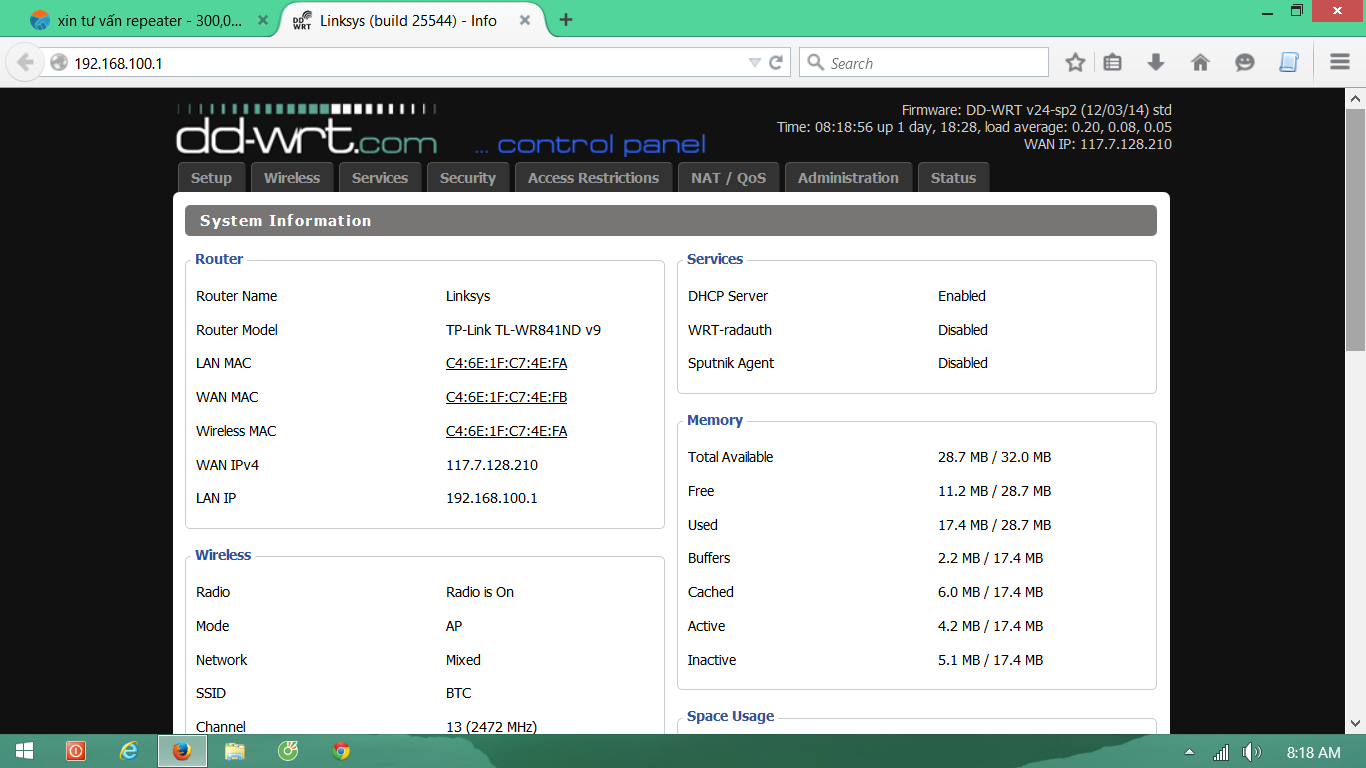
Task: Show hidden system tray icons arrow
Action: tap(1189, 752)
